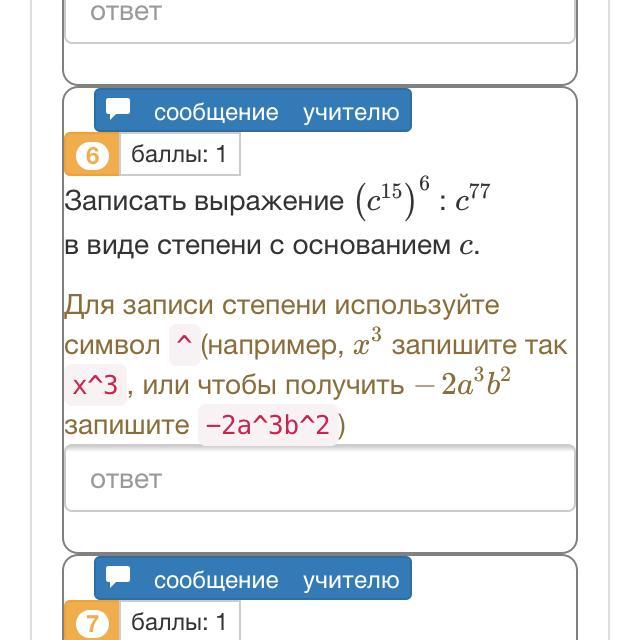Viewport: 640px width, 640px height.
Task: Focus the answer field under task 6
Action: (320, 479)
